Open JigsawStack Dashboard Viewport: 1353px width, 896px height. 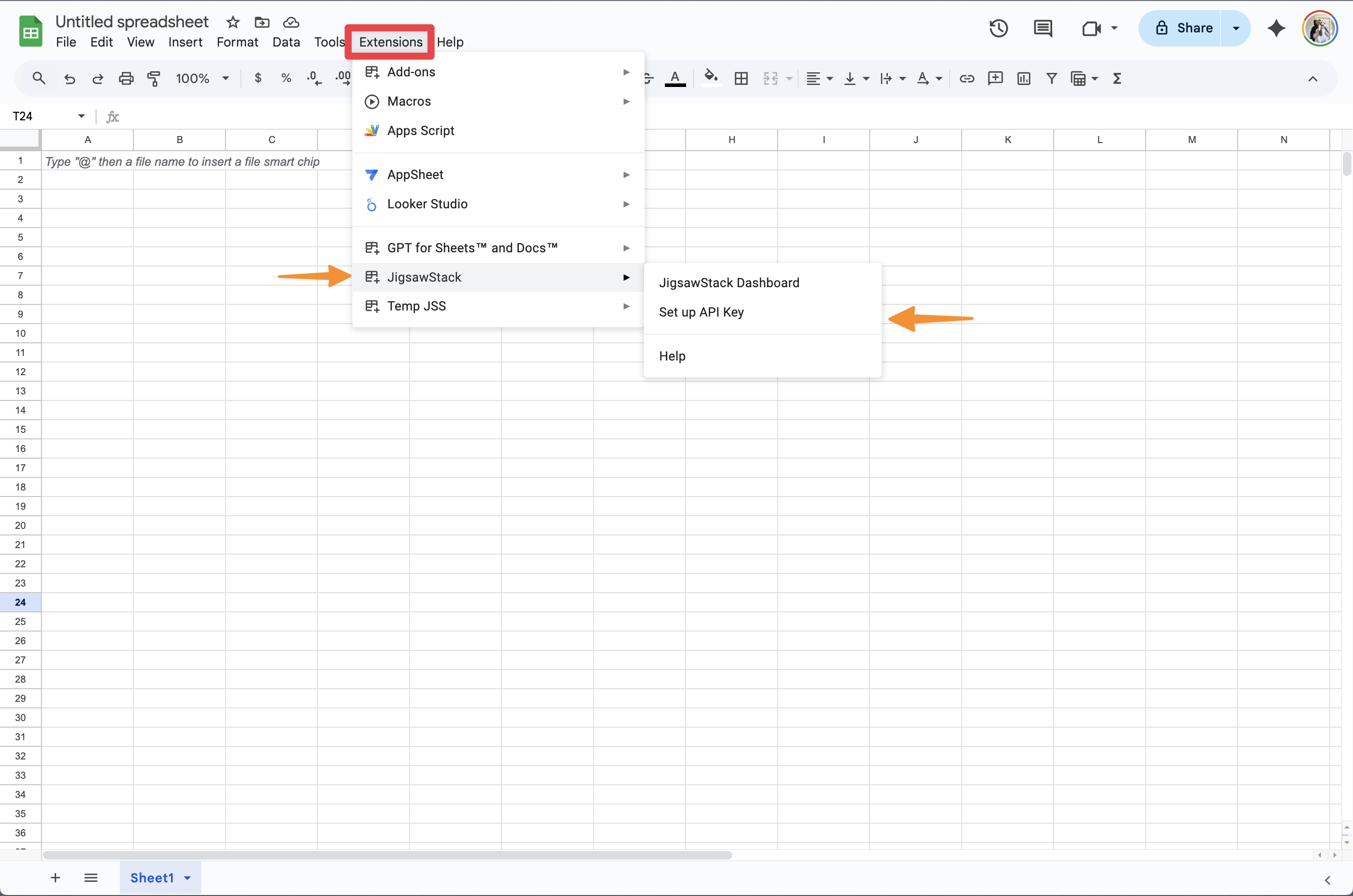pos(763,283)
